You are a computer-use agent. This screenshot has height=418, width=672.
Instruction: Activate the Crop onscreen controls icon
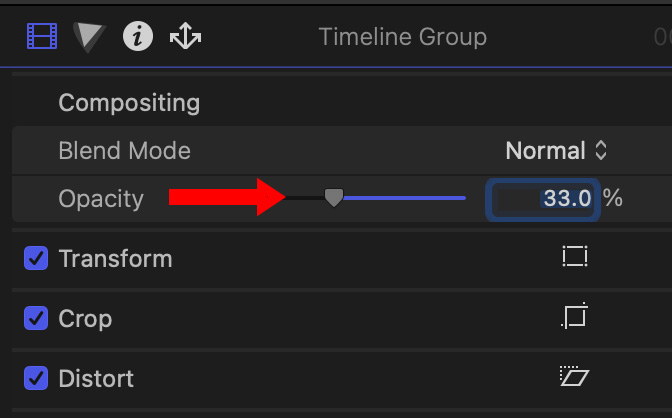pos(575,318)
